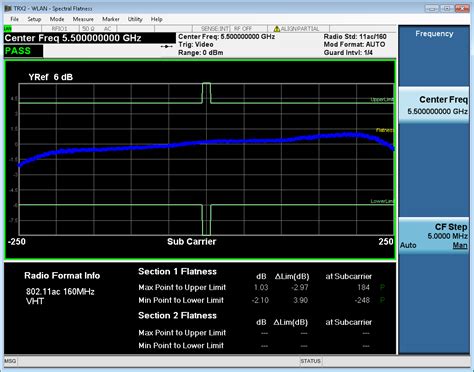Viewport: 474px width, 372px height.
Task: Click the 1.03 dB max point value
Action: coord(261,287)
